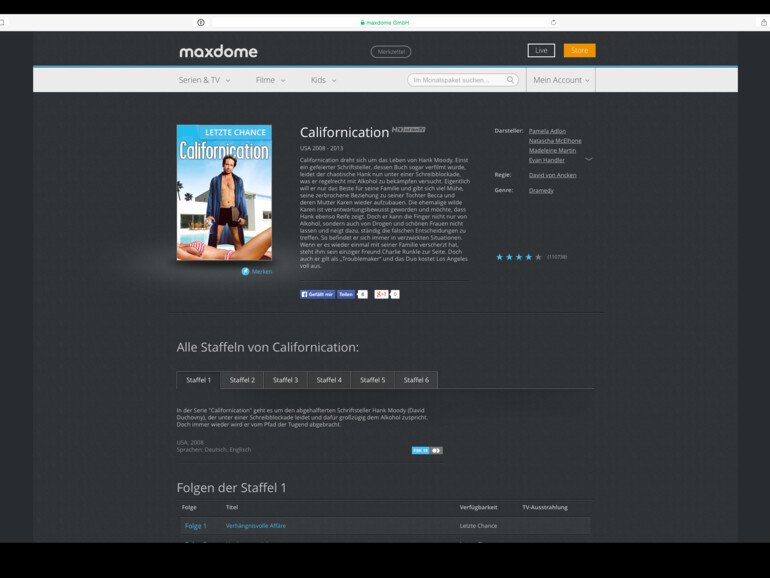Rate the series five stars
This screenshot has width=770, height=578.
538,257
